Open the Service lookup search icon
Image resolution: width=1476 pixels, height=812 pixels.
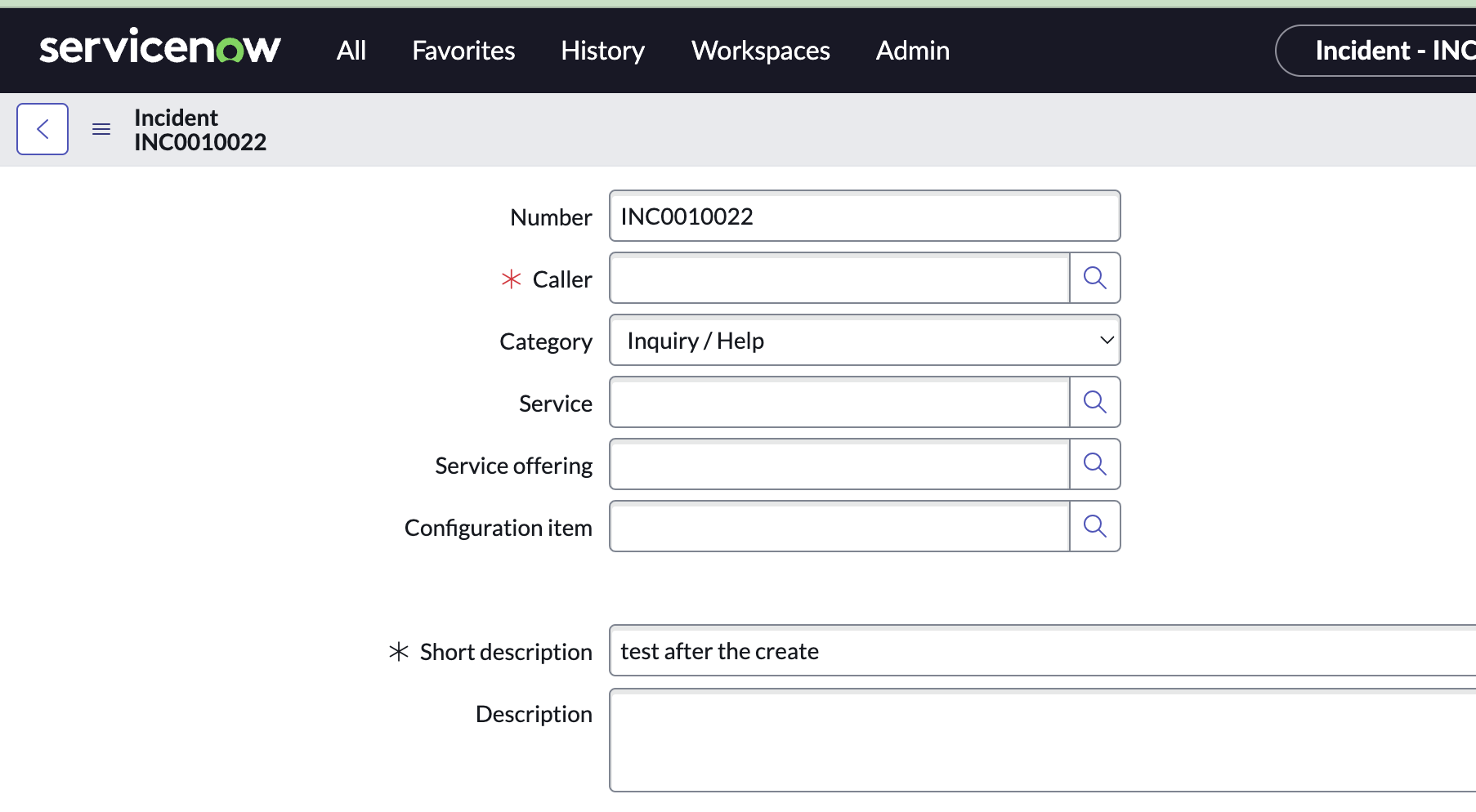coord(1094,402)
